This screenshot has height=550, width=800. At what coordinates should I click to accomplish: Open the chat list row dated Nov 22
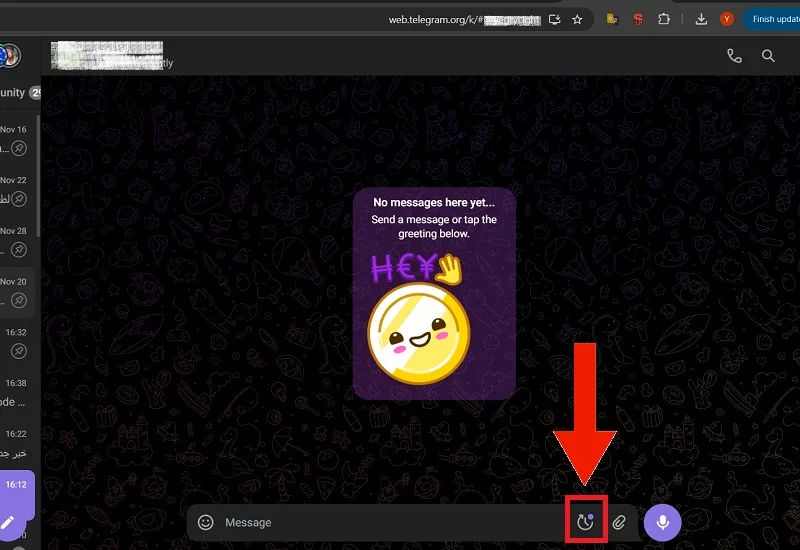17,190
